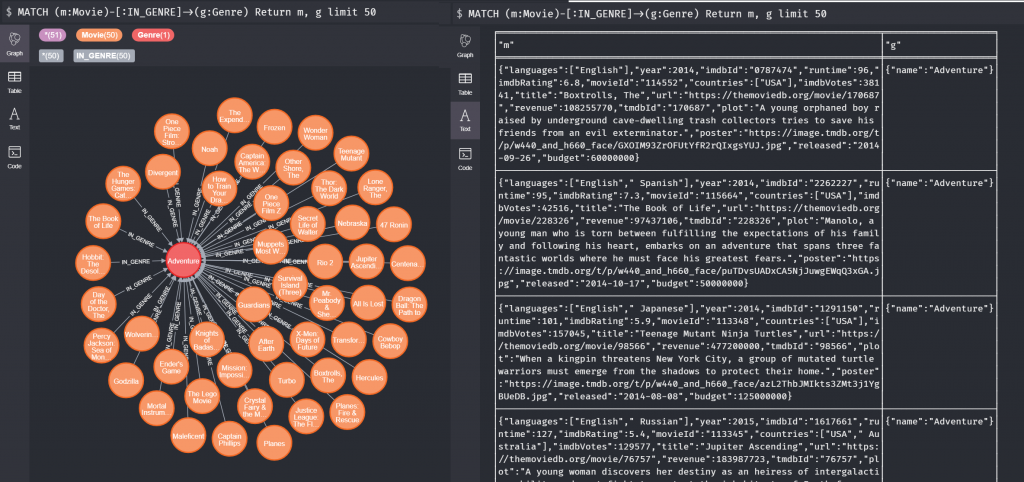Select the Frozen movie node
This screenshot has height=482, width=1024.
(x=274, y=128)
